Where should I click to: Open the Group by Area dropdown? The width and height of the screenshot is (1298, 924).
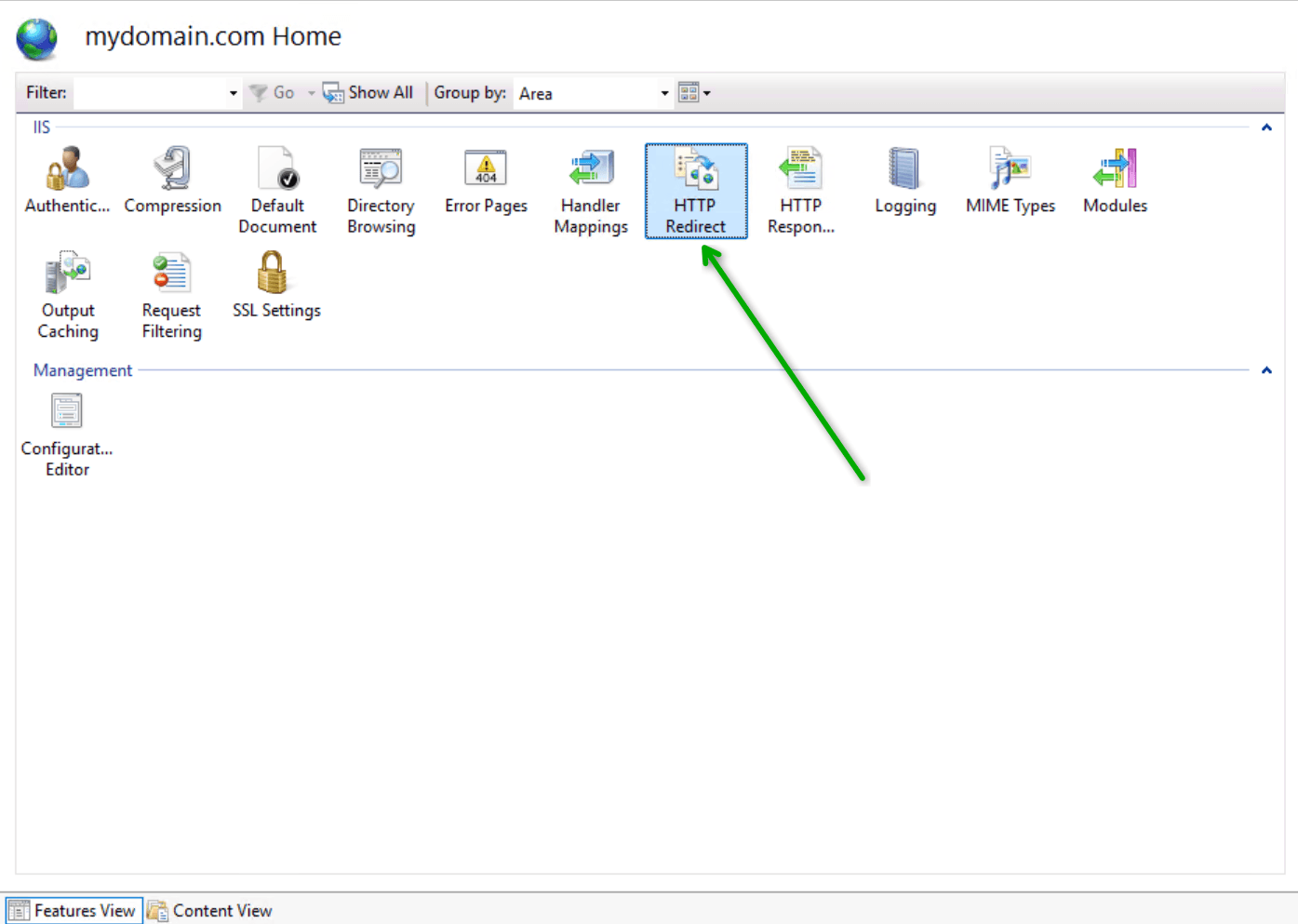(593, 93)
